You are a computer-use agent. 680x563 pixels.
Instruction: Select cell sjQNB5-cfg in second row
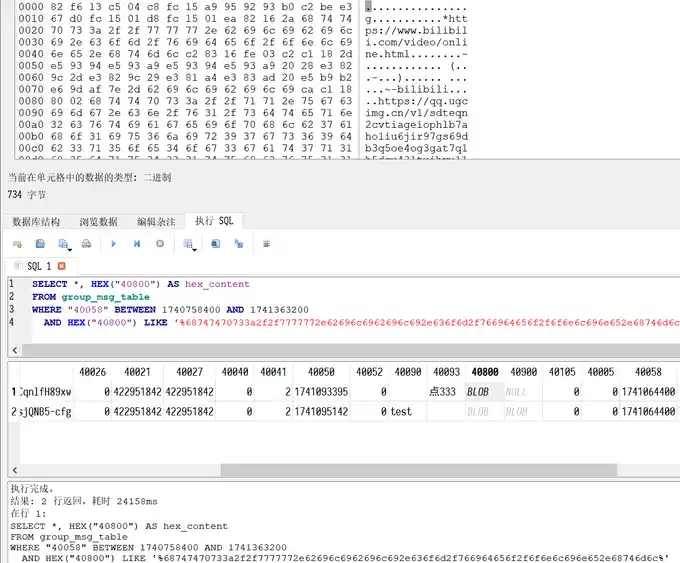tap(46, 411)
